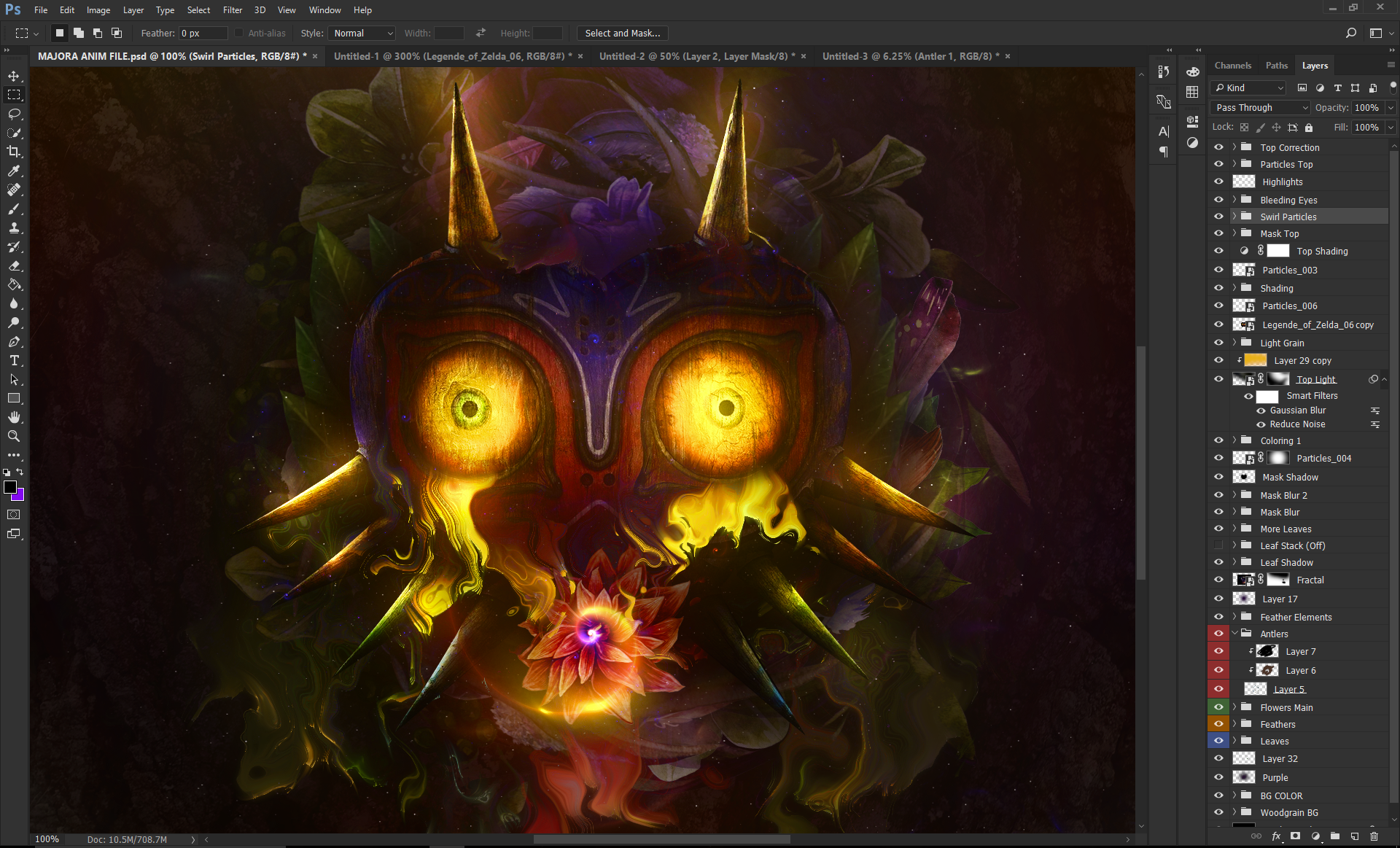The height and width of the screenshot is (848, 1400).
Task: Swap foreground and background colors
Action: 20,472
